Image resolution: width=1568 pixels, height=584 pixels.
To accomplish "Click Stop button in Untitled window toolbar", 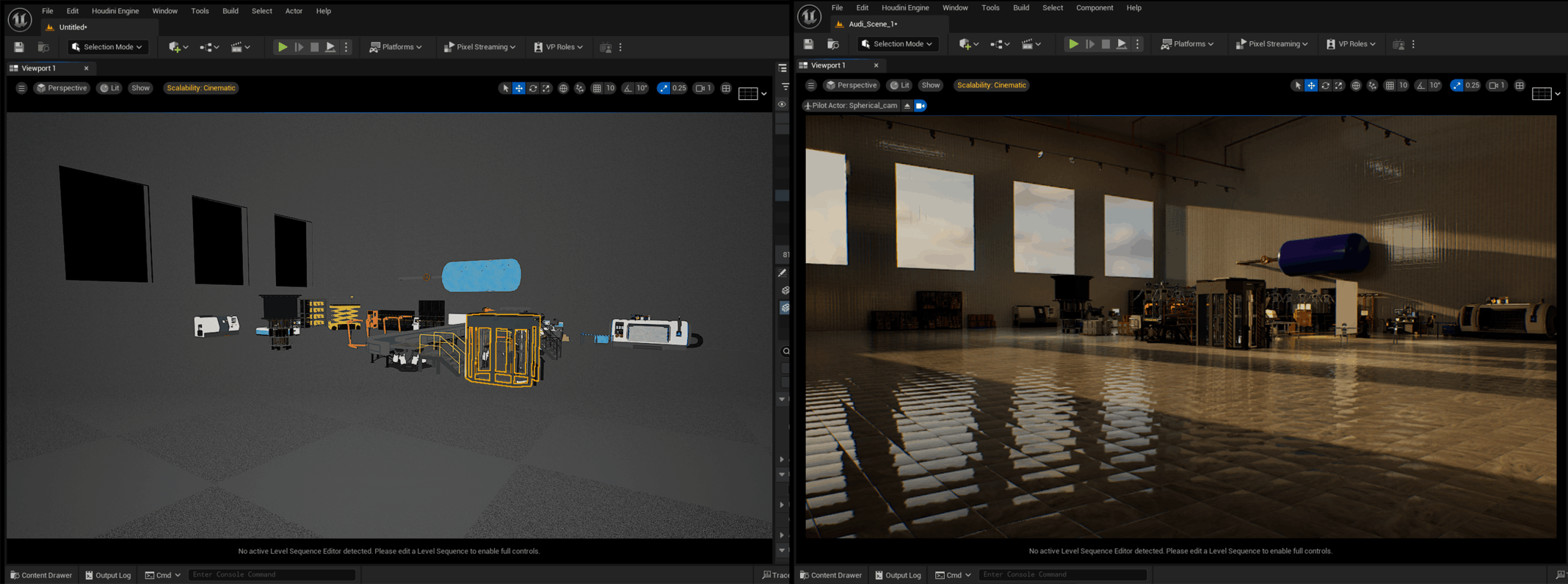I will pyautogui.click(x=315, y=47).
